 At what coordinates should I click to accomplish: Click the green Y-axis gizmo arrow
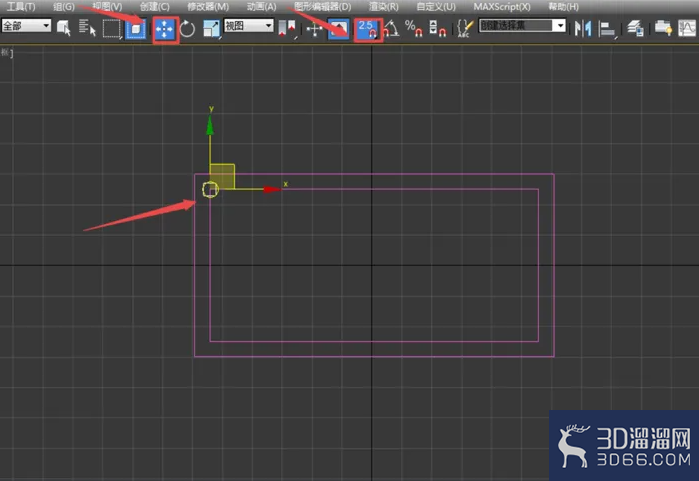[x=210, y=125]
